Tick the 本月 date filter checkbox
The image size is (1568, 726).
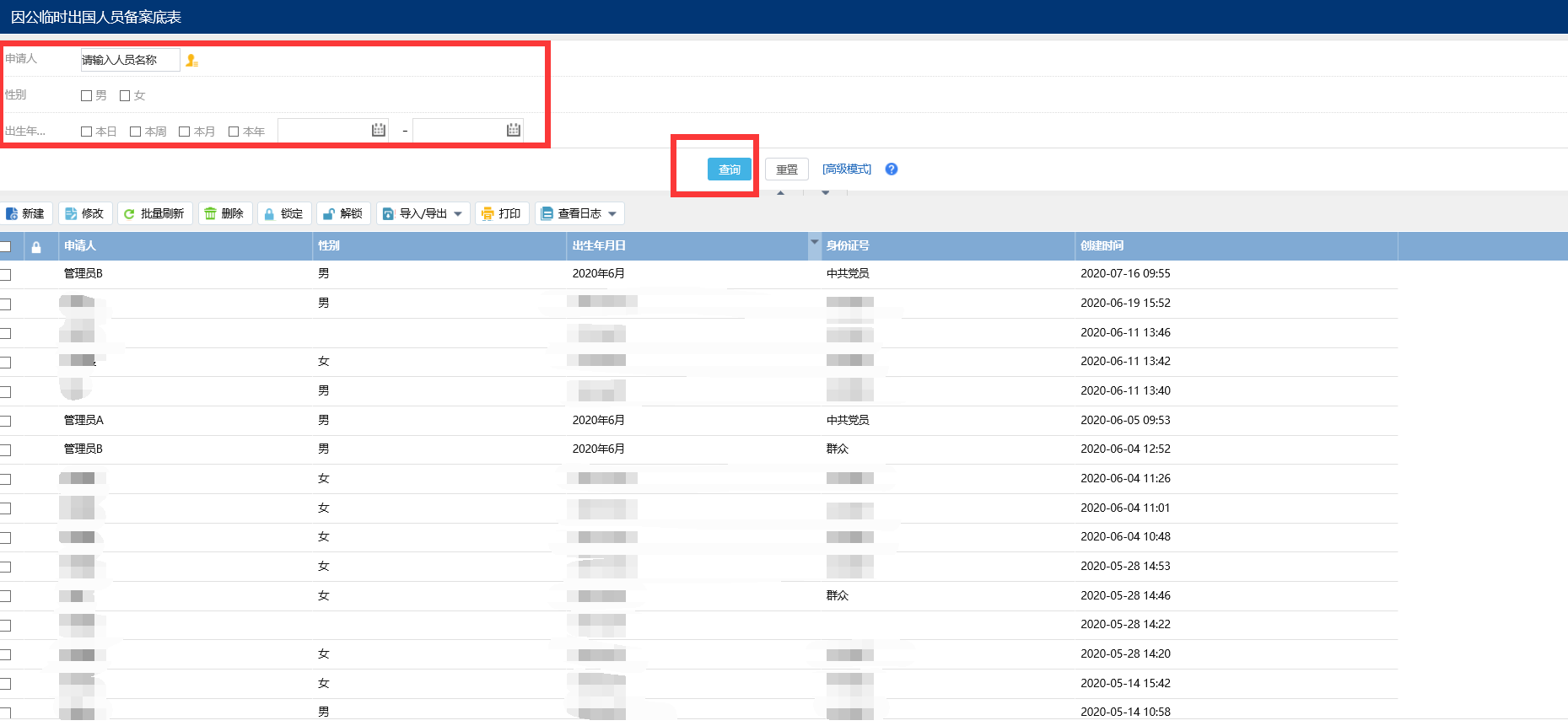pyautogui.click(x=184, y=132)
